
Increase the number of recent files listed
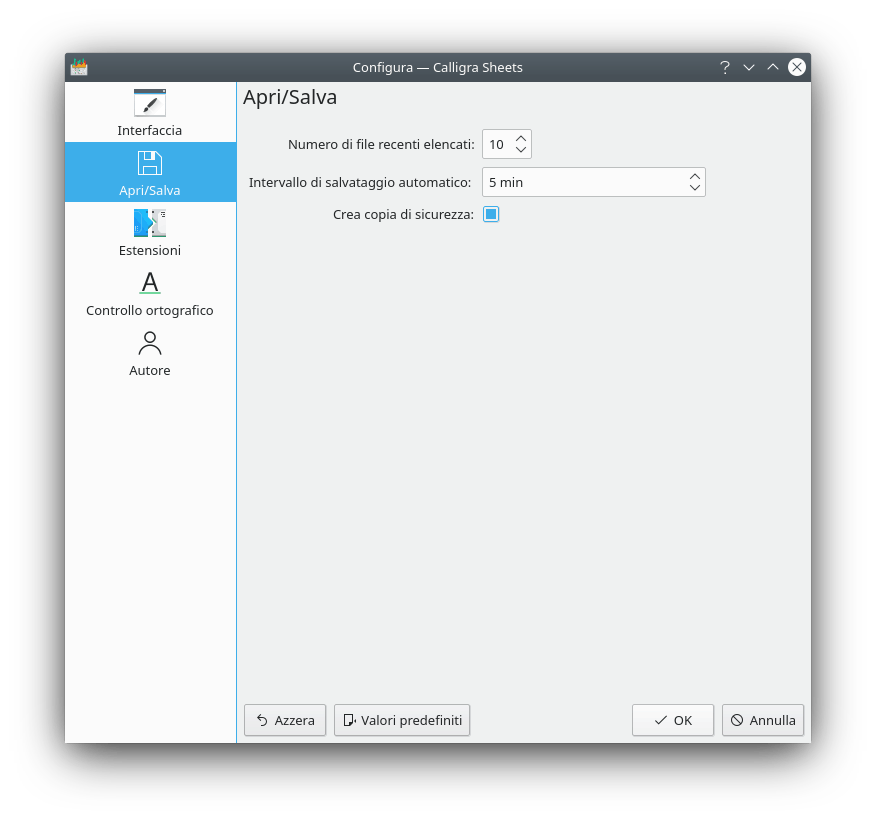(x=521, y=138)
